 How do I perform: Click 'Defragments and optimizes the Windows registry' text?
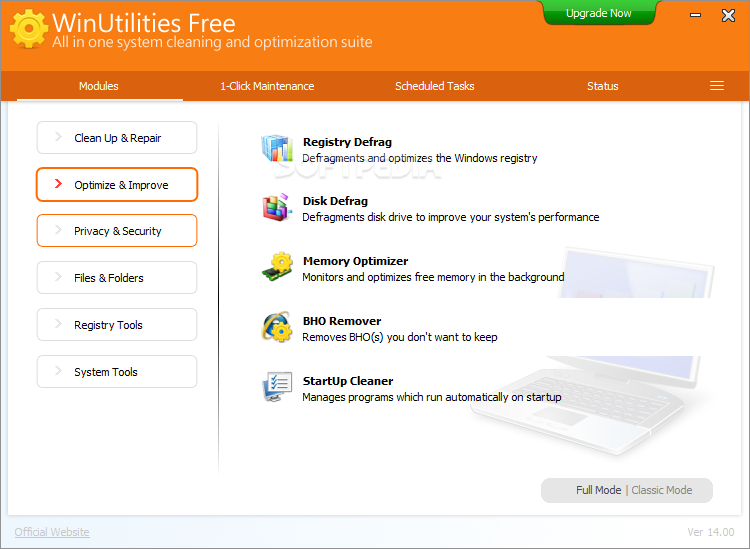coord(419,158)
